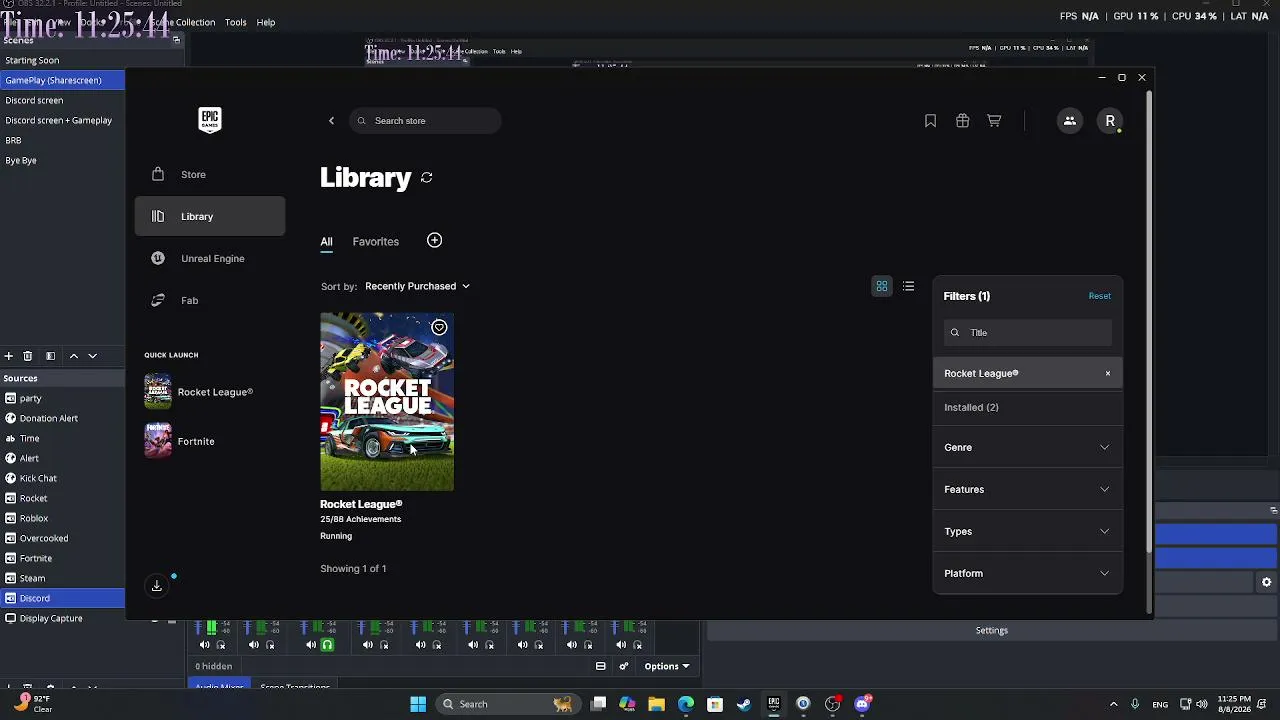Open Library in the Epic sidebar
Viewport: 1280px width, 720px height.
210,217
